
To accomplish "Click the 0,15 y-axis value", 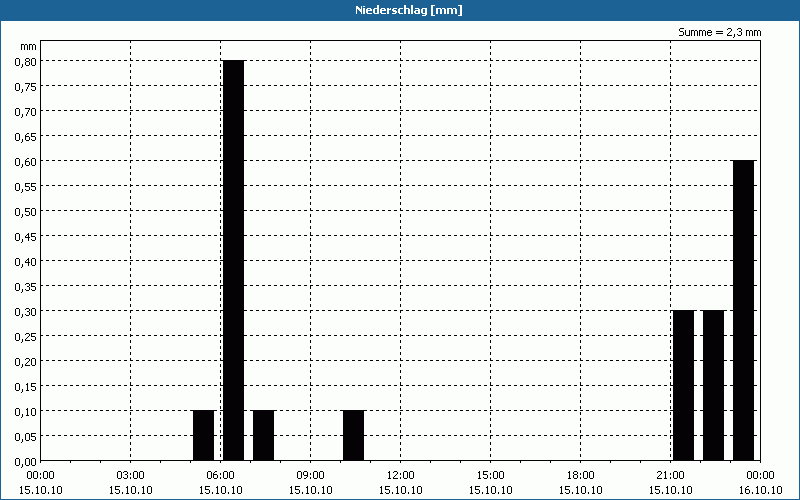I will (26, 386).
